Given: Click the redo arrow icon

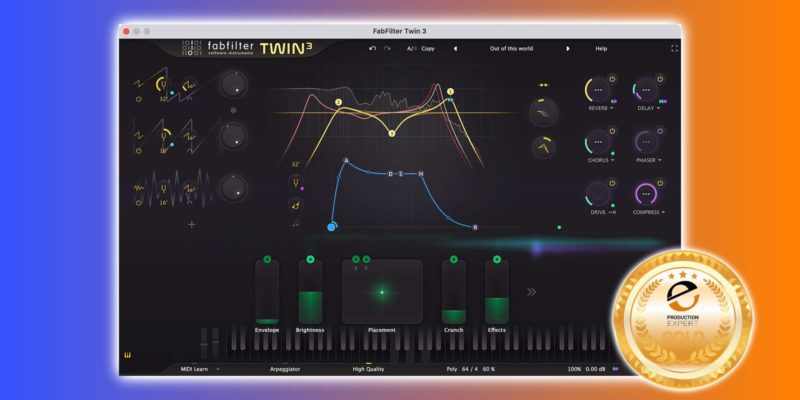Looking at the screenshot, I should coord(387,48).
